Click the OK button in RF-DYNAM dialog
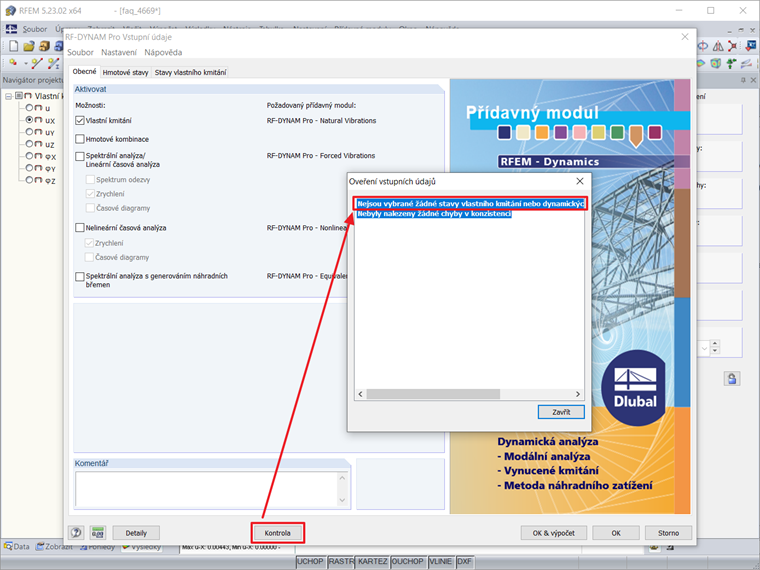The image size is (760, 570). coord(616,533)
